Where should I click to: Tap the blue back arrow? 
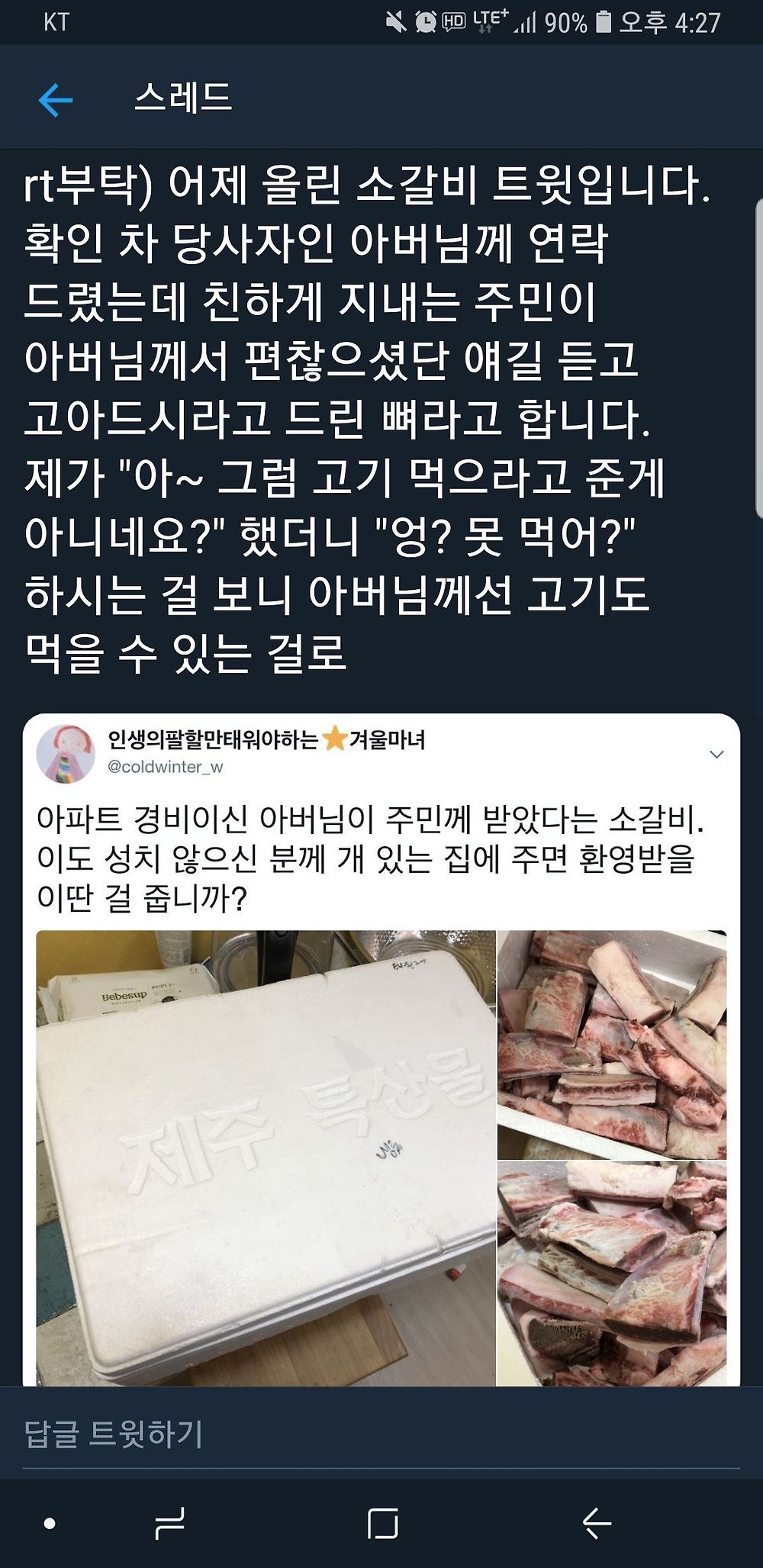tap(55, 100)
